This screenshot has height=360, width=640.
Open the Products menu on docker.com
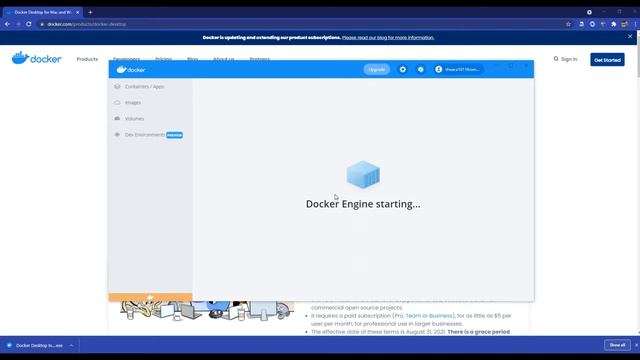coord(87,59)
